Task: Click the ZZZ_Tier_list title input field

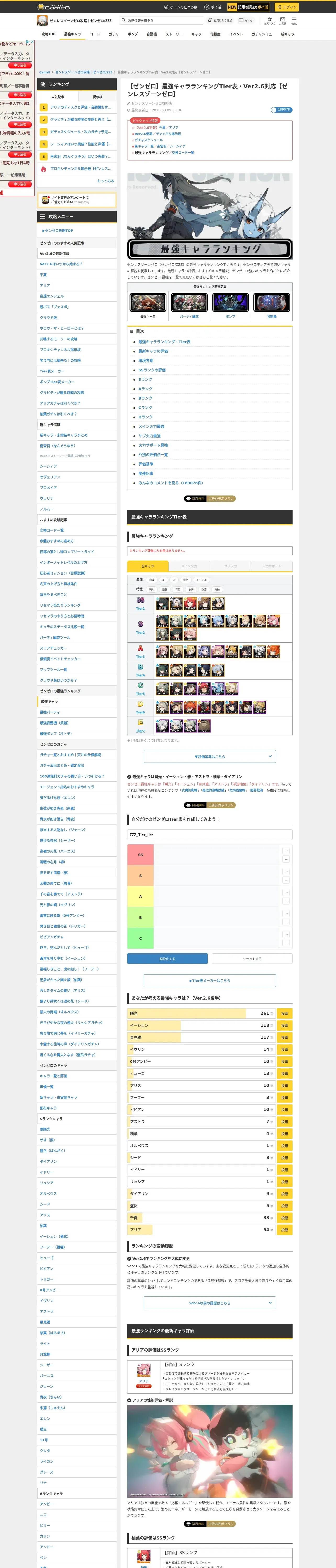Action: click(x=210, y=834)
